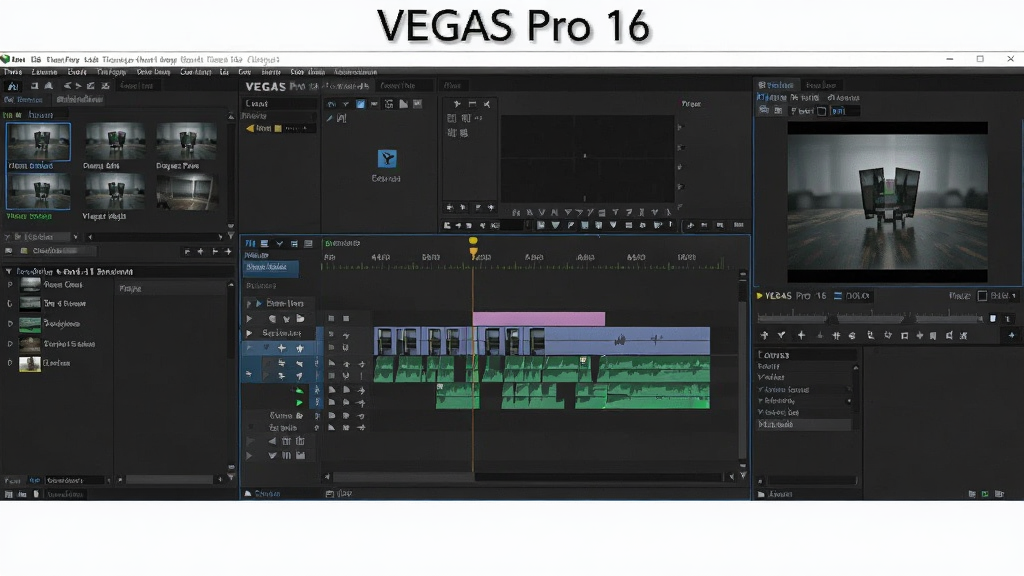Select the highlighted blue track name label
The width and height of the screenshot is (1024, 576).
pos(270,267)
